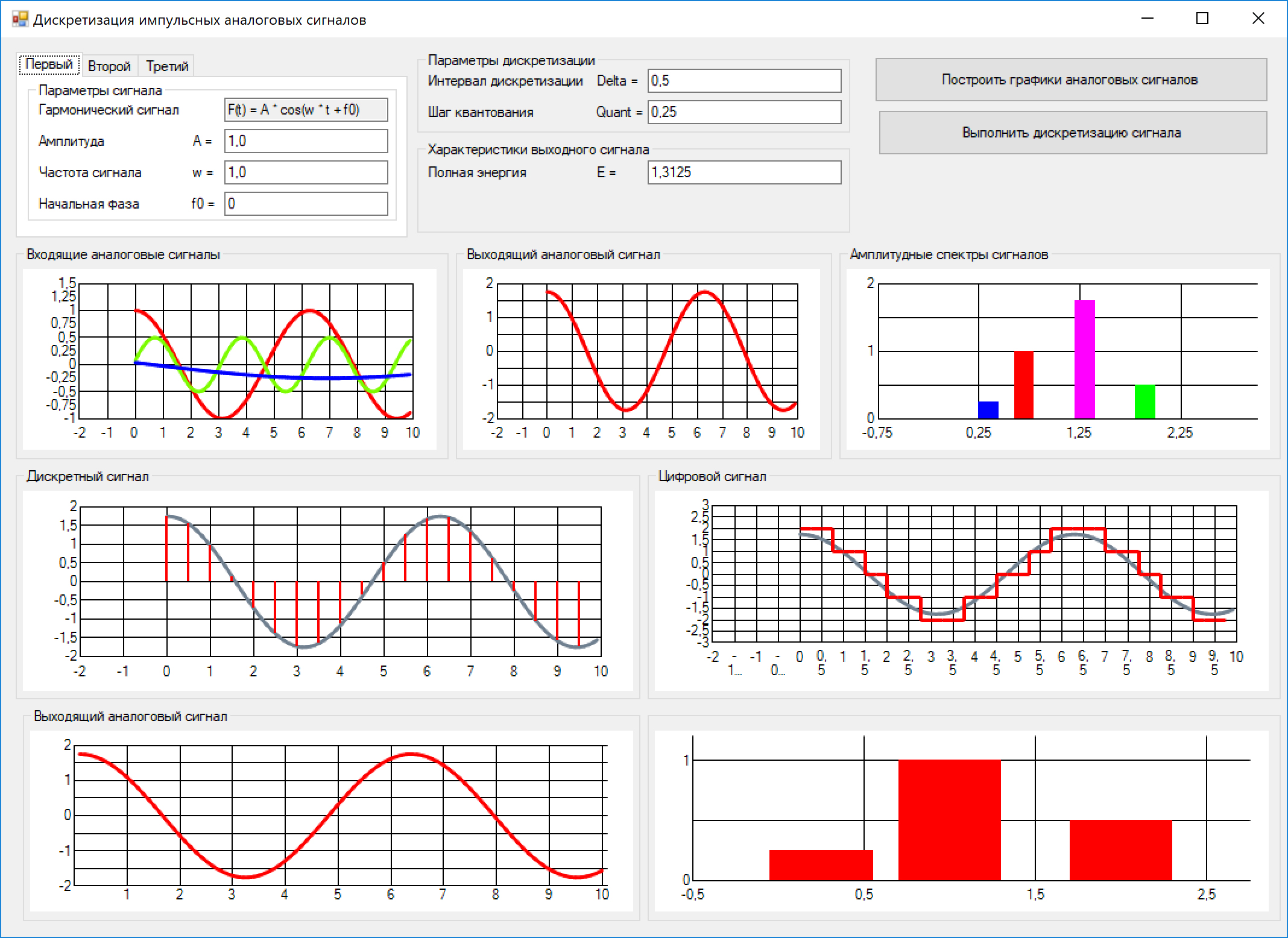Focus the Частота сигнала w field
1288x938 pixels.
coord(306,172)
